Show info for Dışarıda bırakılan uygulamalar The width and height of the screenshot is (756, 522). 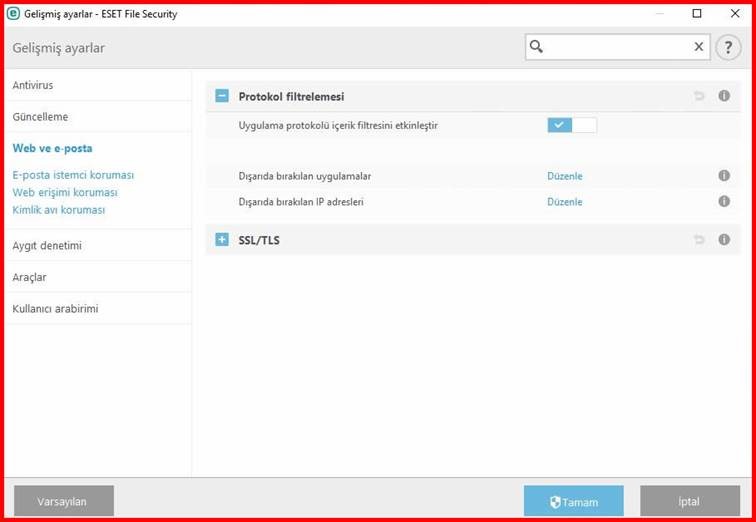(724, 175)
